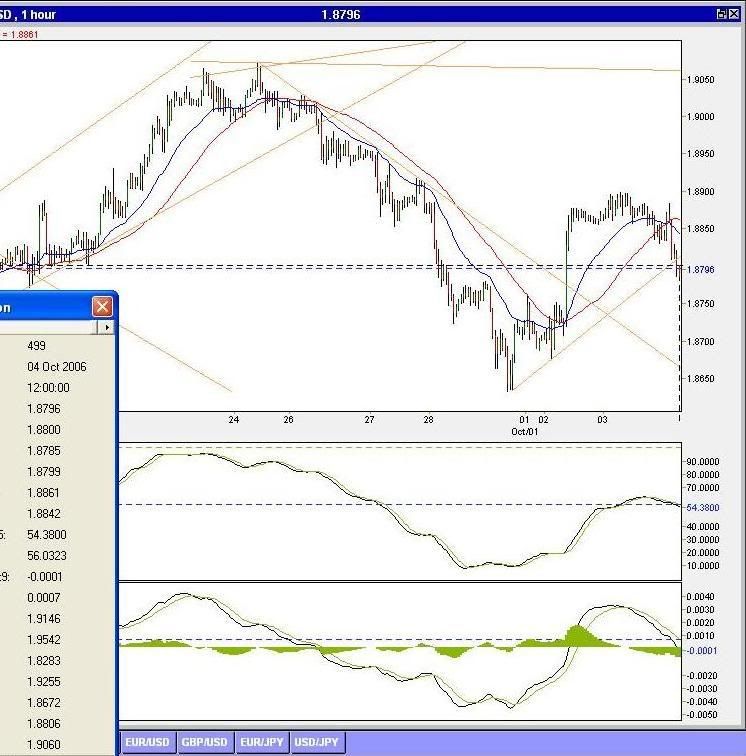
Task: Click the 0.0040 MACD axis label
Action: point(700,596)
